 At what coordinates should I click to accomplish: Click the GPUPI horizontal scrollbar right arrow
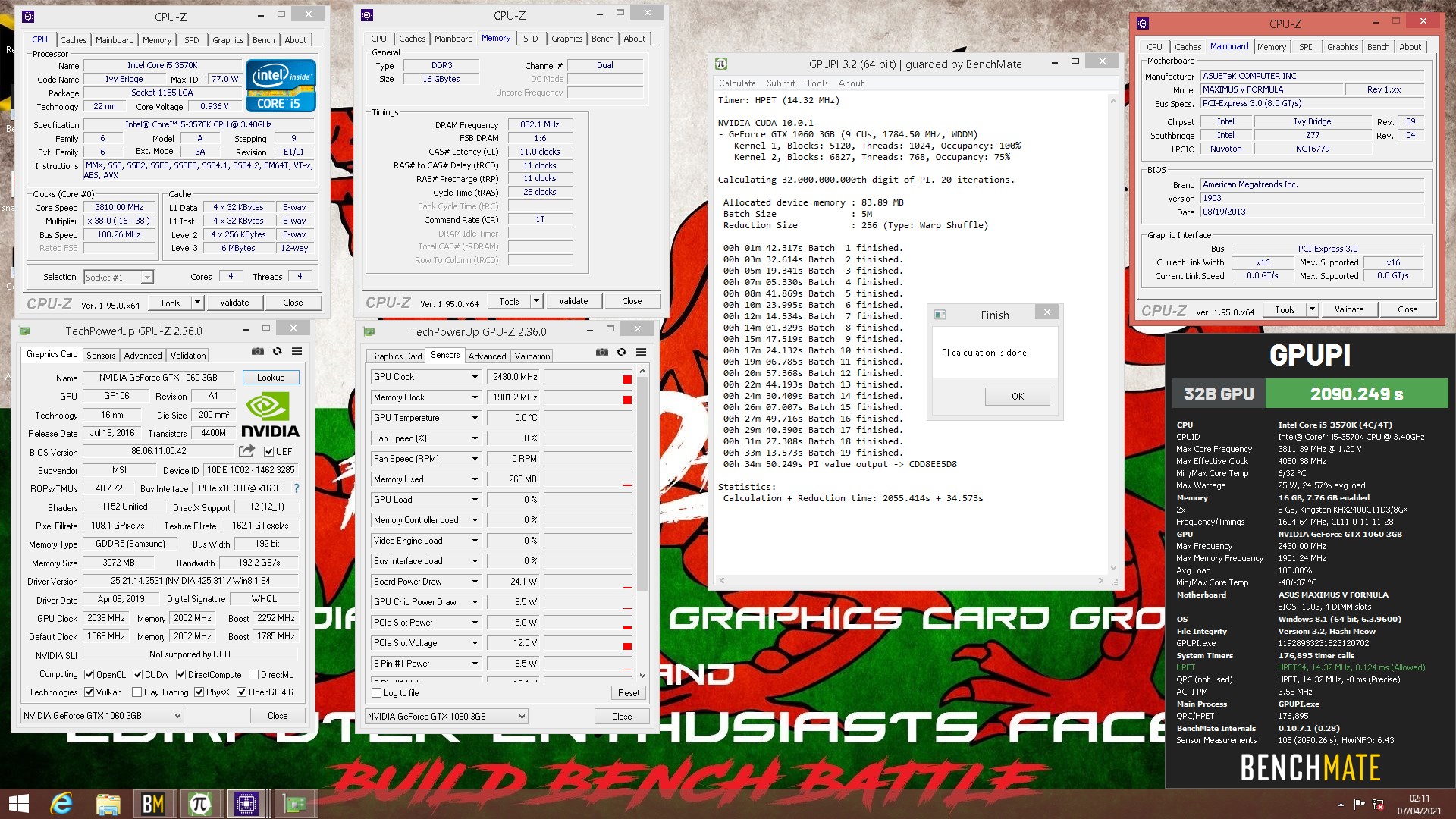click(x=1101, y=581)
